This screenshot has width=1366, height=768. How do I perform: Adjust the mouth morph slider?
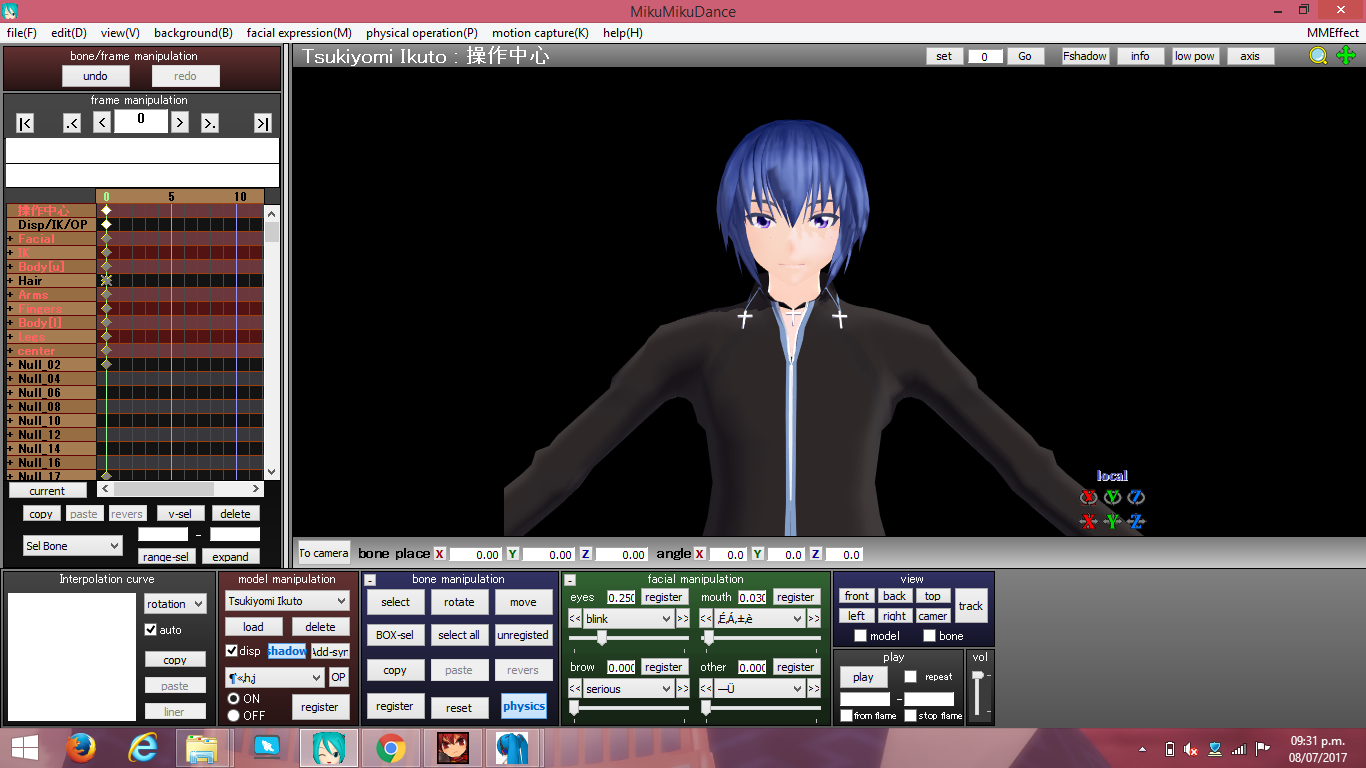(708, 638)
